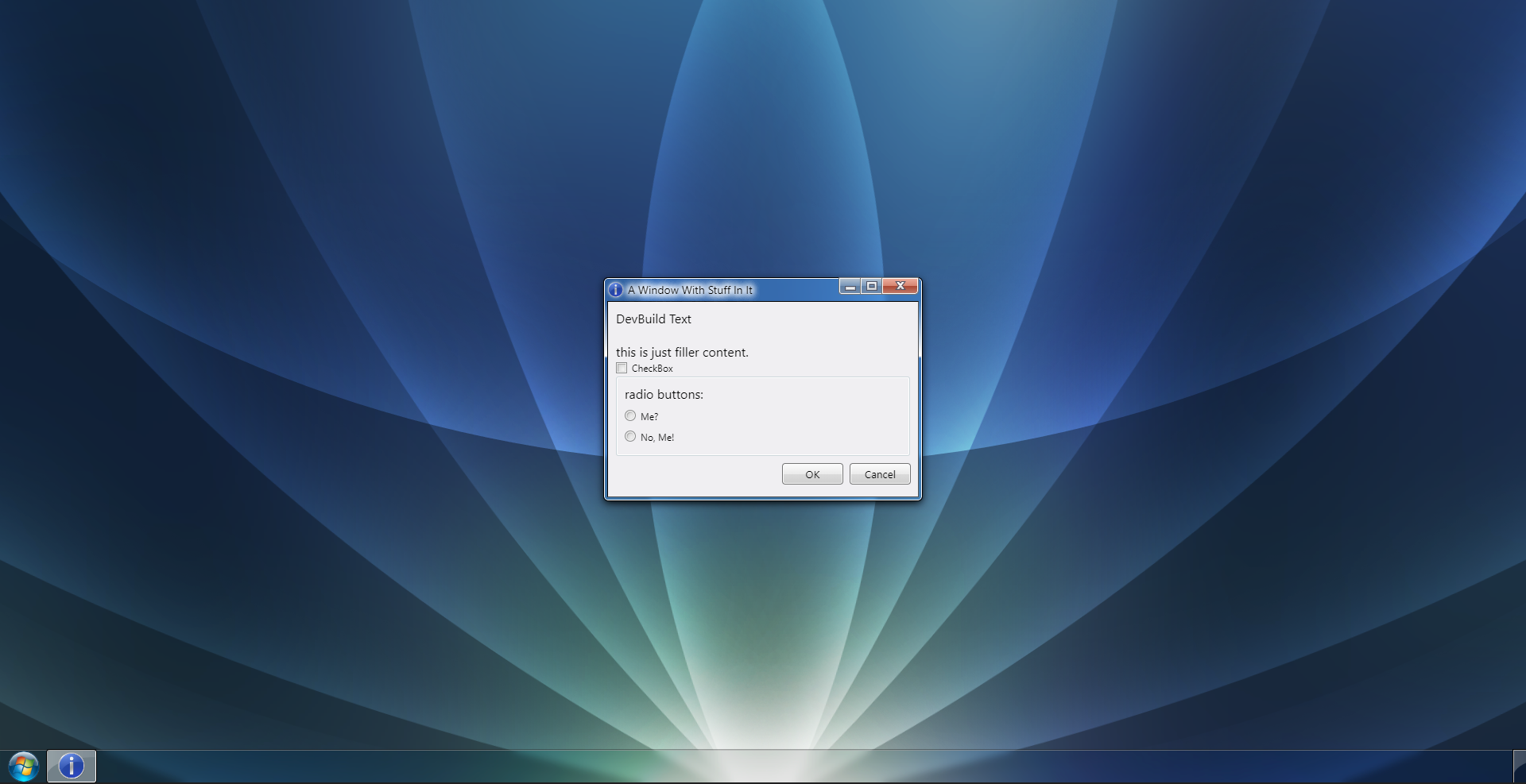Click the info icon in dialog title bar
1526x784 pixels.
pos(616,290)
